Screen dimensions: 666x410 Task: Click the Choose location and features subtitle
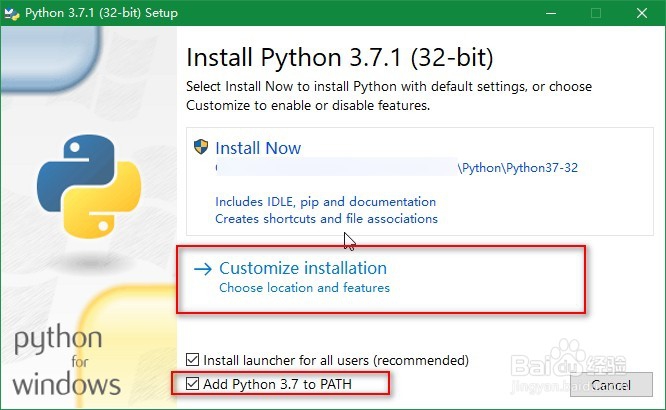pos(304,288)
